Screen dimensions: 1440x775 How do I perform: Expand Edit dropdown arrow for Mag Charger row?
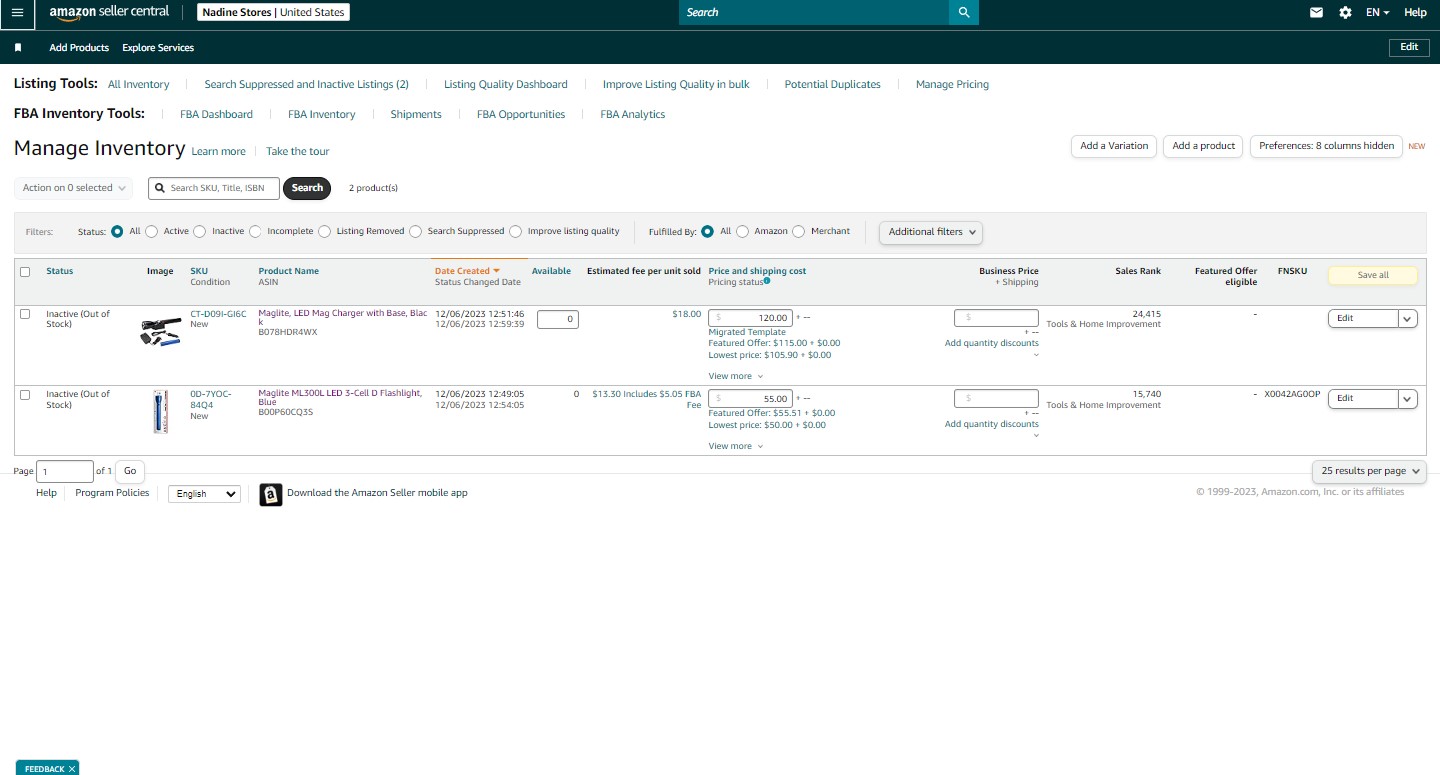[x=1408, y=318]
